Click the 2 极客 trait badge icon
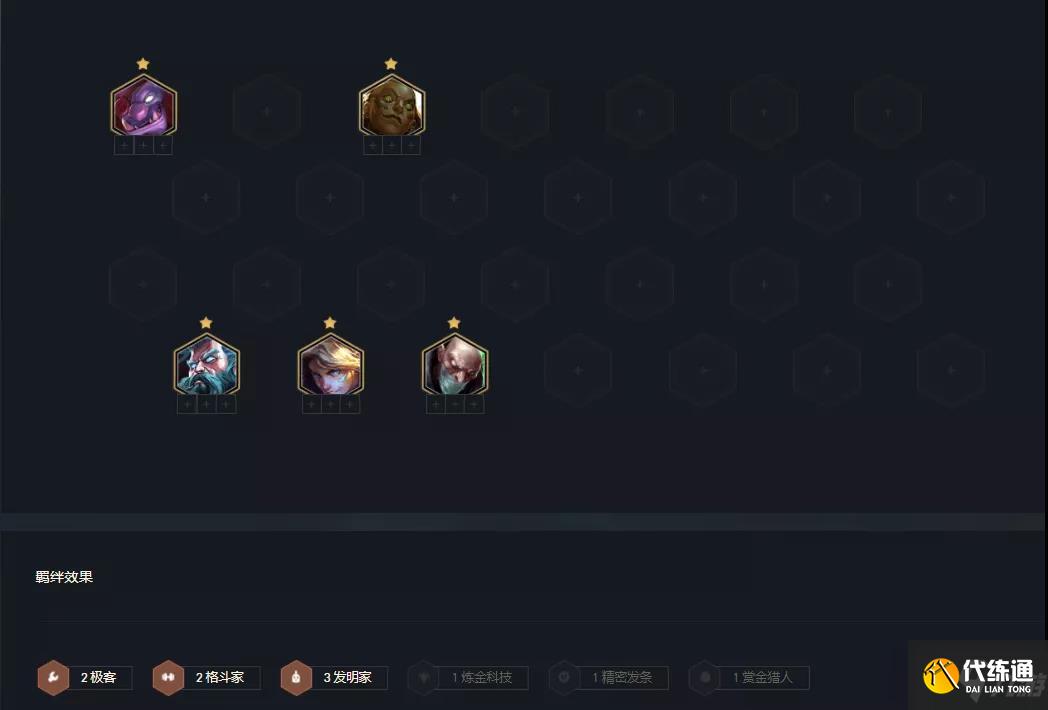Viewport: 1048px width, 710px height. 53,677
